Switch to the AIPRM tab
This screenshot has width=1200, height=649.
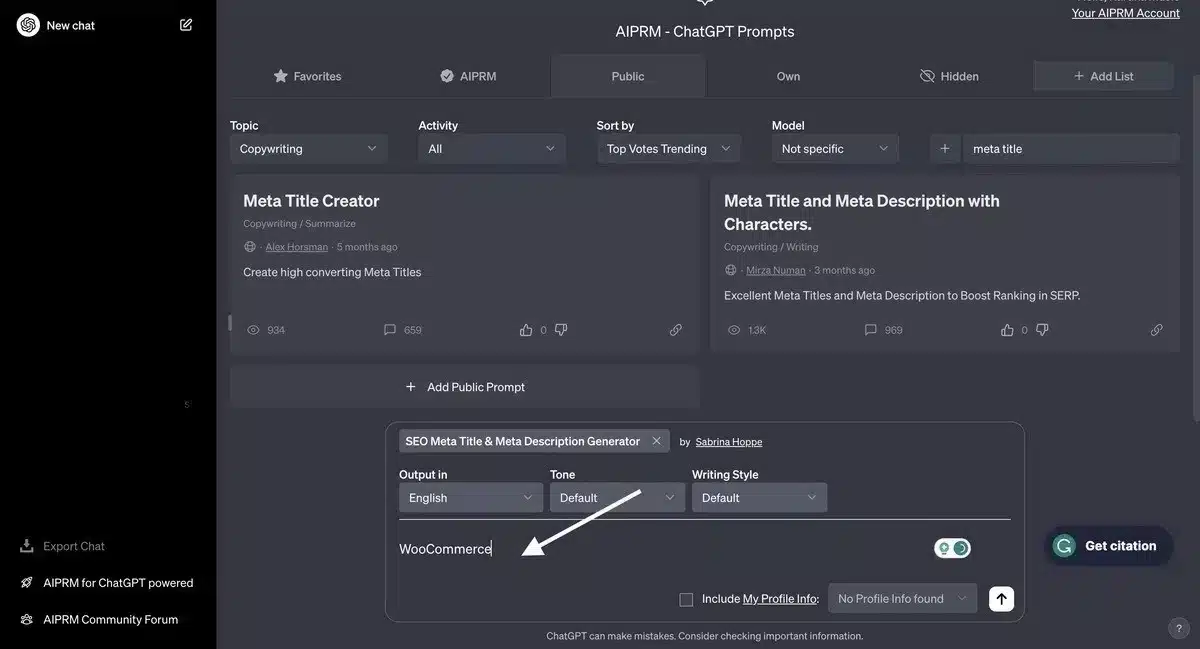point(468,76)
